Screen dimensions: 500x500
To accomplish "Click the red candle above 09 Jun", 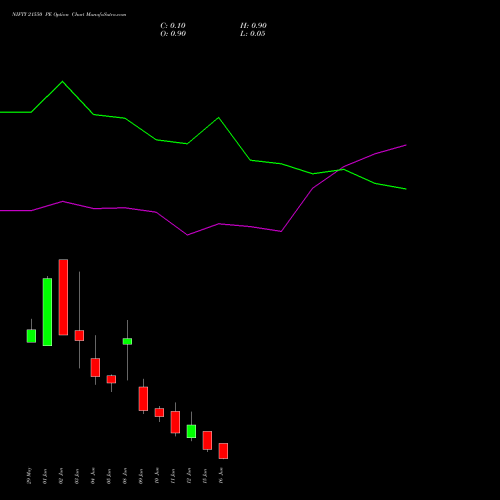I will tap(143, 399).
